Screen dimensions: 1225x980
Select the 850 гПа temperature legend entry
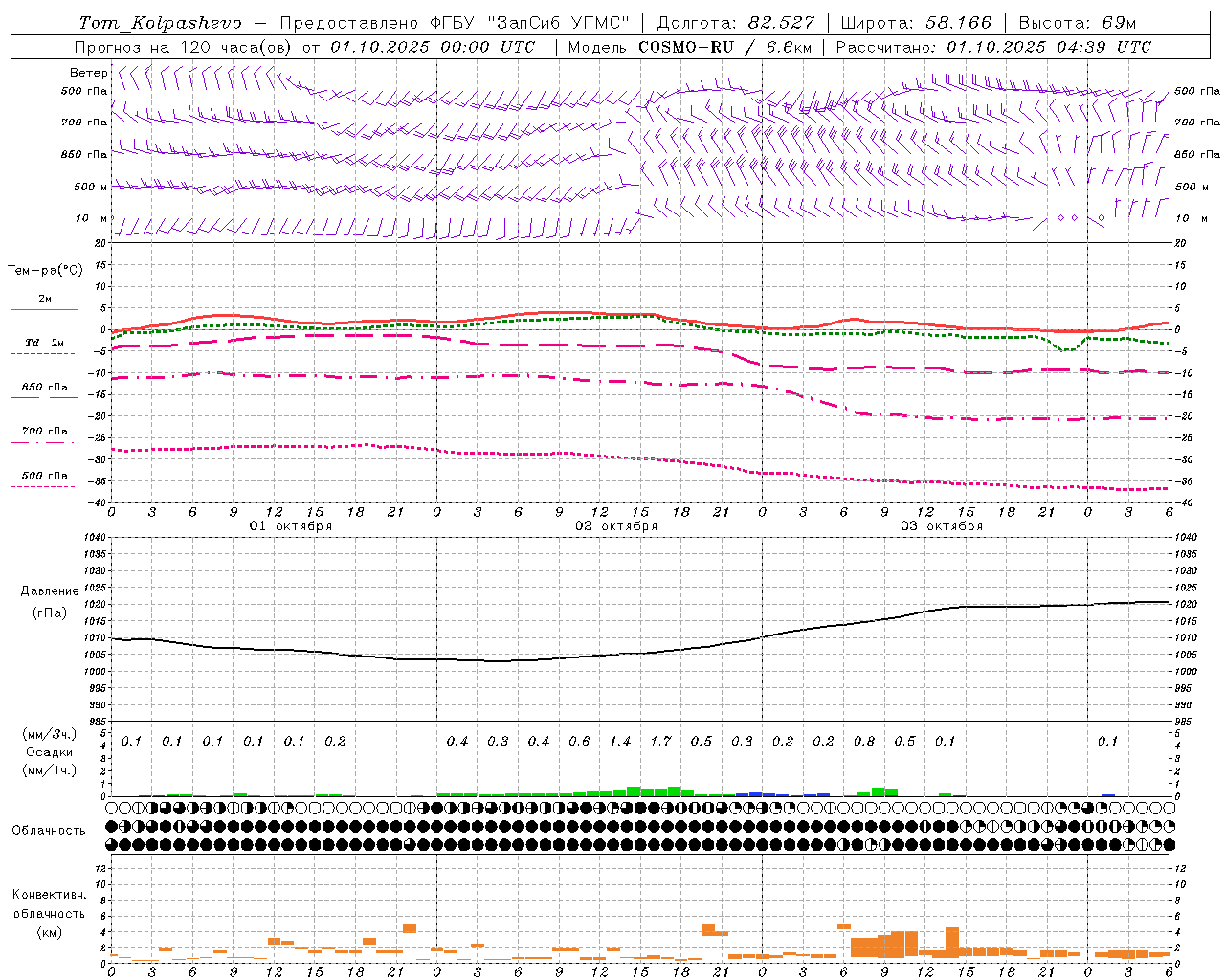(45, 388)
